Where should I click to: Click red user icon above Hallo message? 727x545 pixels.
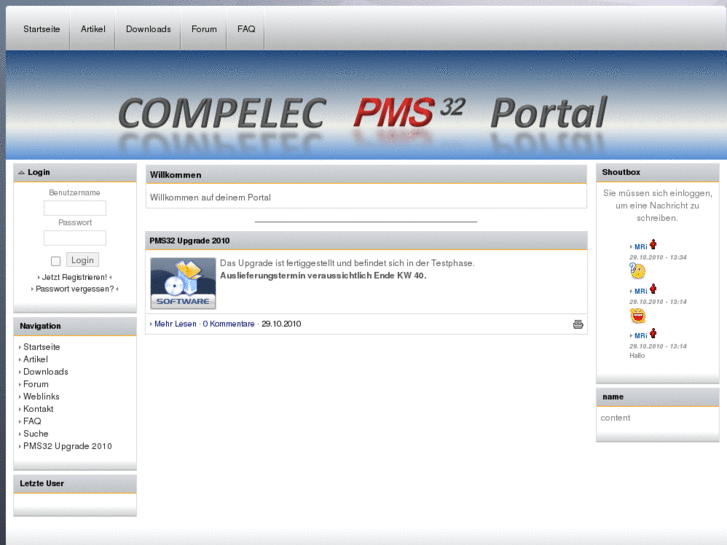coord(653,333)
